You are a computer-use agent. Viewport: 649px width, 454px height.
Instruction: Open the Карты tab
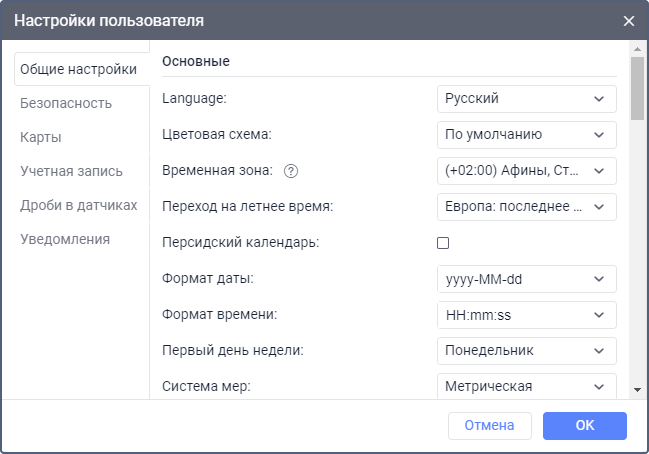(x=41, y=137)
